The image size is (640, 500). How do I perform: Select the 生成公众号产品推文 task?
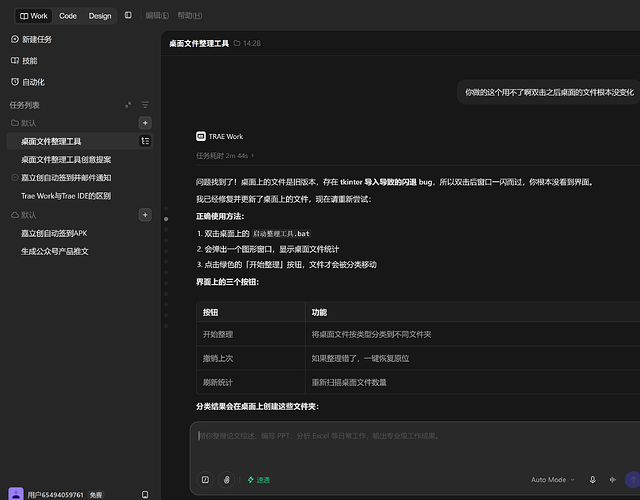(55, 251)
